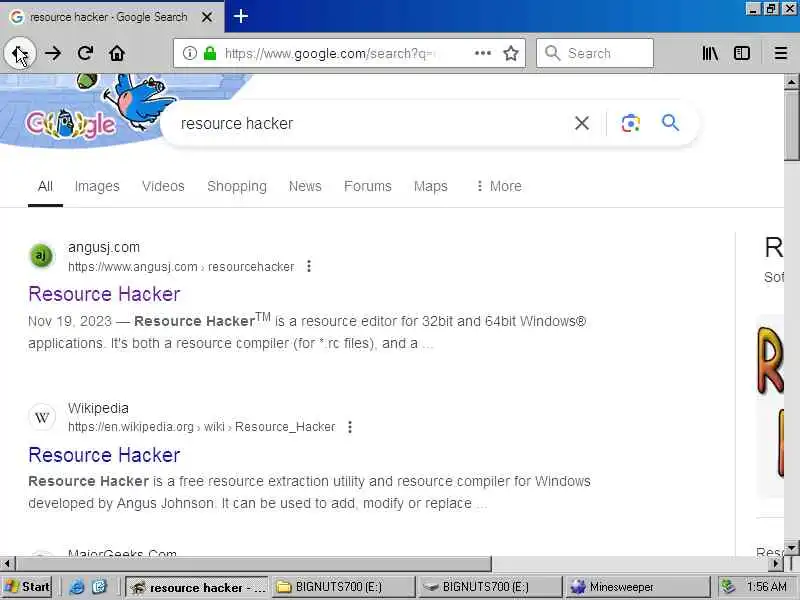Click the en.wikipedia.org Resource_Hacker URL text
Image resolution: width=800 pixels, height=600 pixels.
click(x=202, y=427)
